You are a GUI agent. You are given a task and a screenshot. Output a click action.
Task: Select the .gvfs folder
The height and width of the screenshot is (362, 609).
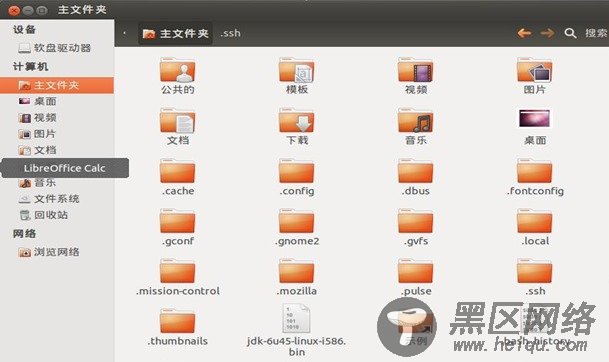pyautogui.click(x=416, y=227)
